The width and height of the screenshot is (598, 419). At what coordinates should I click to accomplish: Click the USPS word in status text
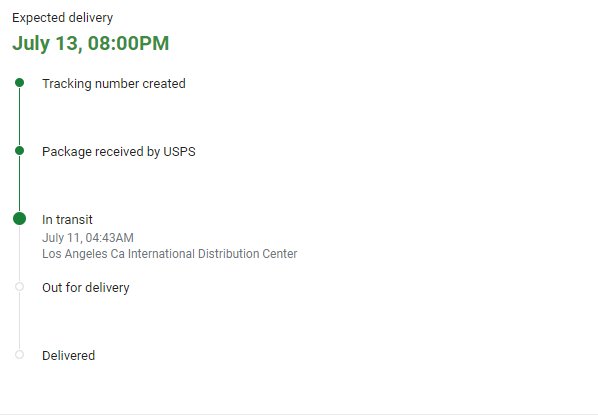[x=179, y=151]
